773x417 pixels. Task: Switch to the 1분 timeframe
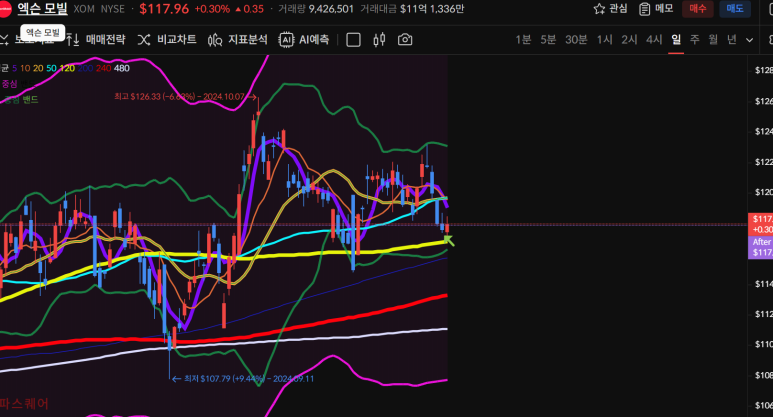tap(523, 39)
